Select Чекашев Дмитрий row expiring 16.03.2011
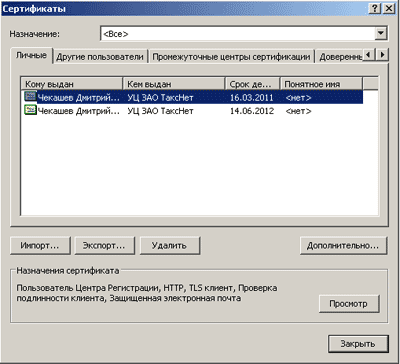Screen dimensions: 400x364 point(192,97)
